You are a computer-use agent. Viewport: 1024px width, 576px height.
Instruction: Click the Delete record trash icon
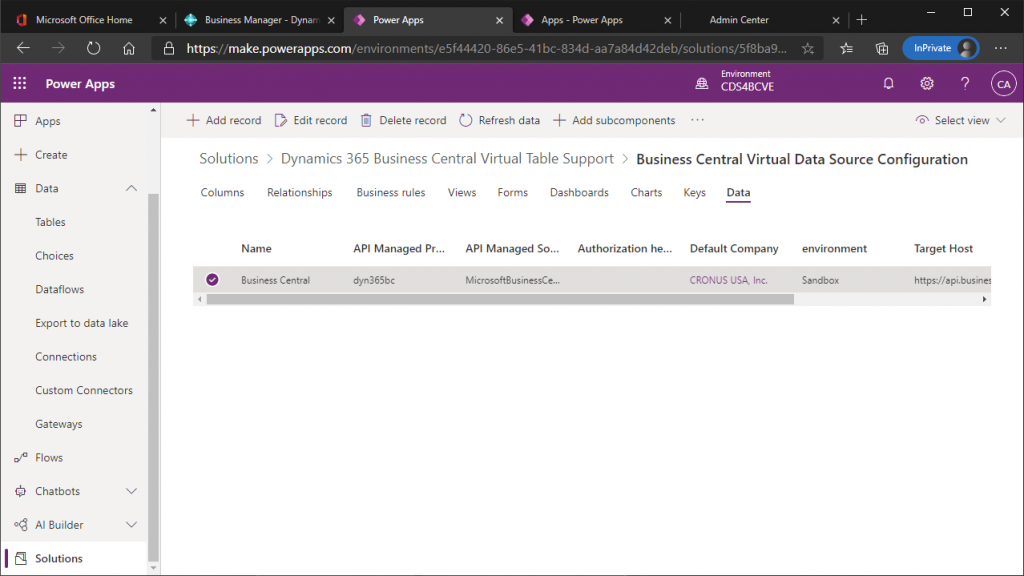[366, 120]
